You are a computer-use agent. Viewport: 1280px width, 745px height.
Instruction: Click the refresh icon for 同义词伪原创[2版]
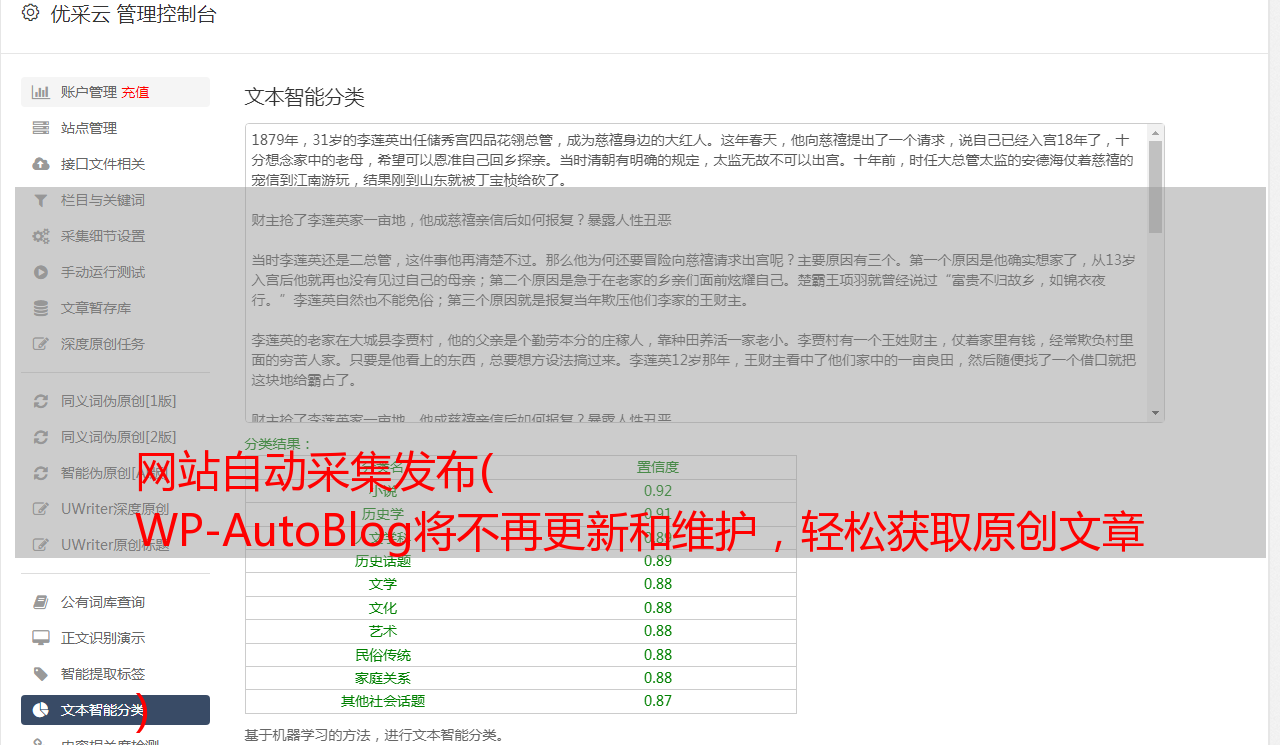[x=41, y=437]
